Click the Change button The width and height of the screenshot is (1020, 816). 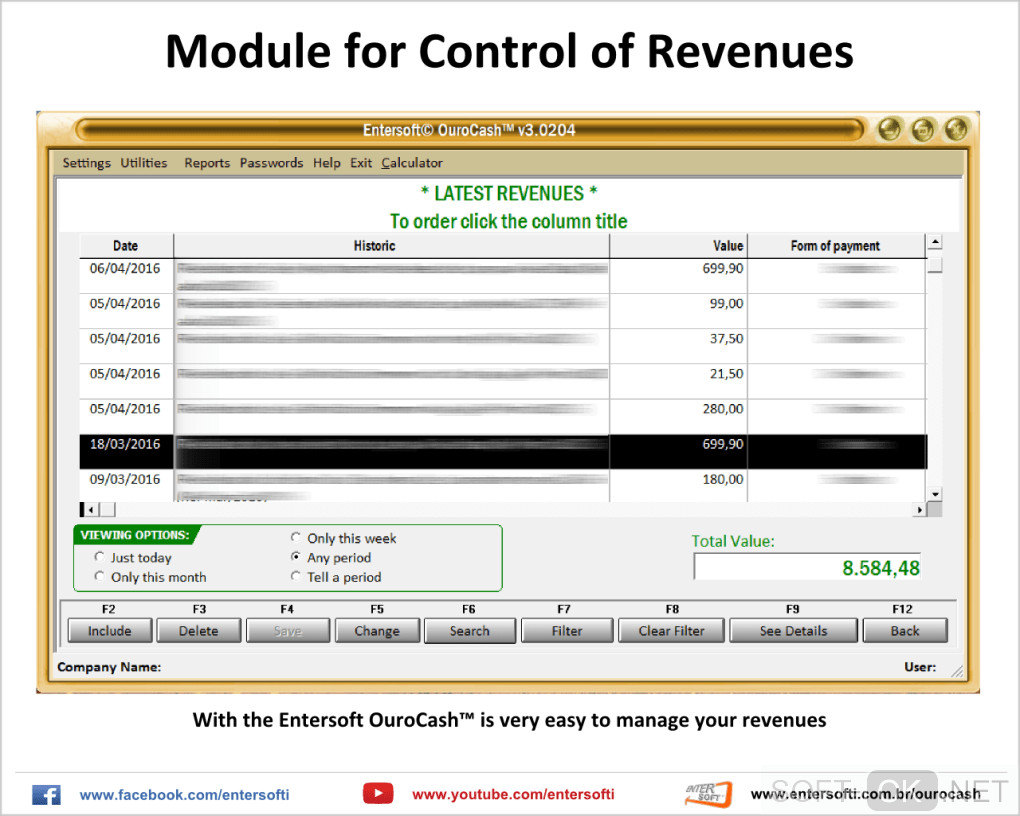coord(377,631)
